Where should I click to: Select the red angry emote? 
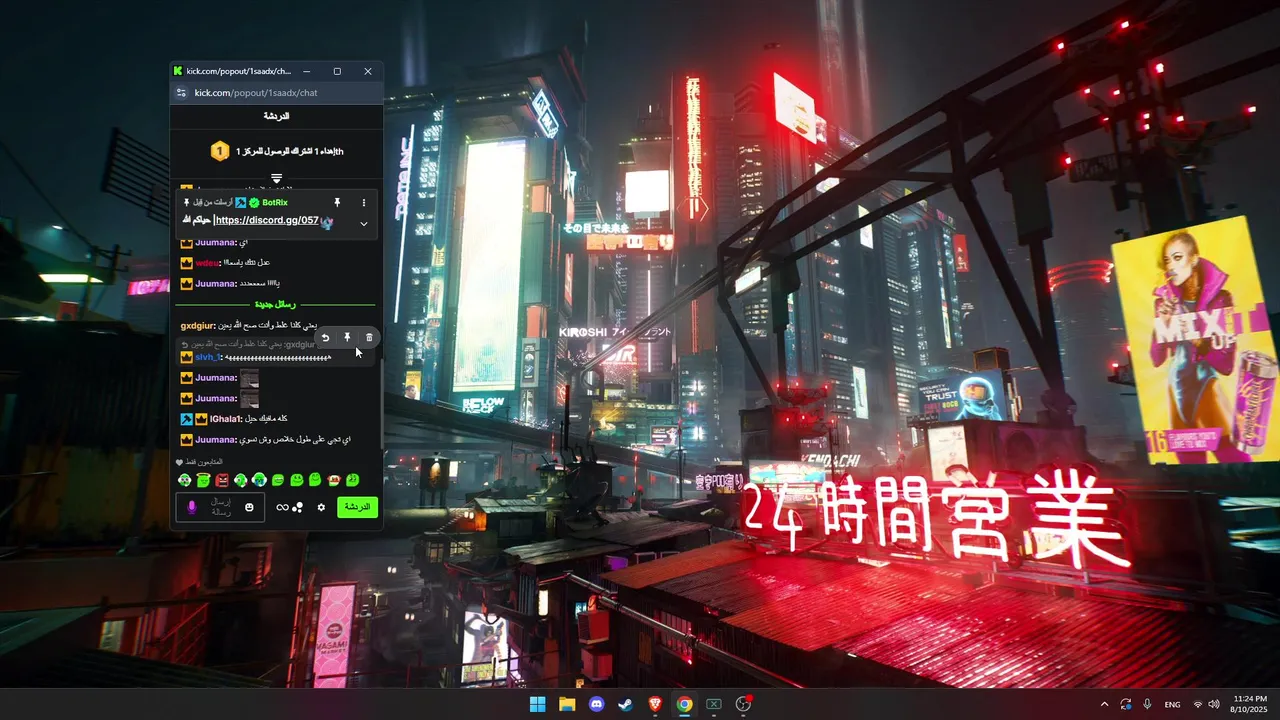(222, 480)
